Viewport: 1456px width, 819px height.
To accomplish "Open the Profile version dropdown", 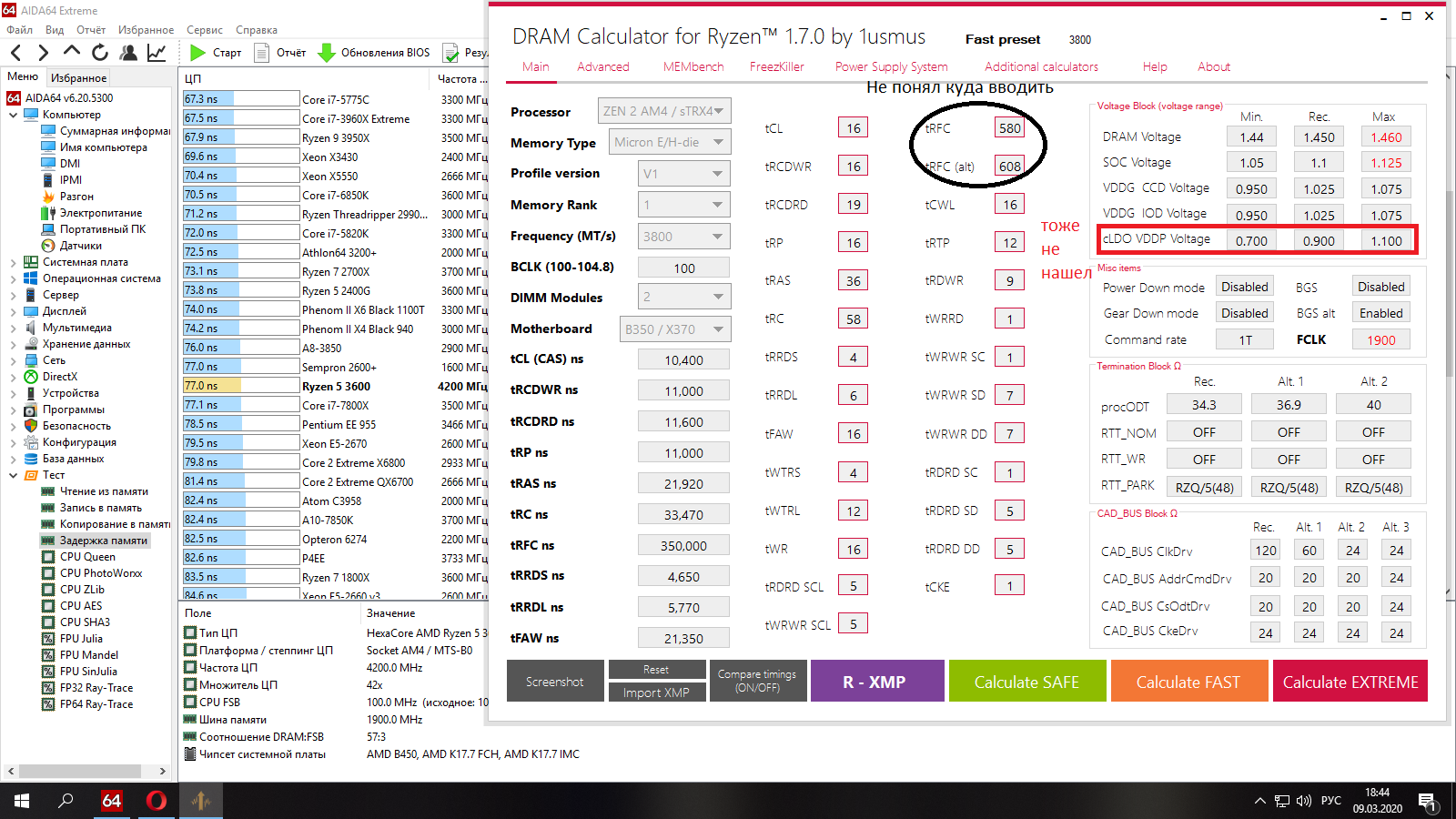I will tap(684, 173).
